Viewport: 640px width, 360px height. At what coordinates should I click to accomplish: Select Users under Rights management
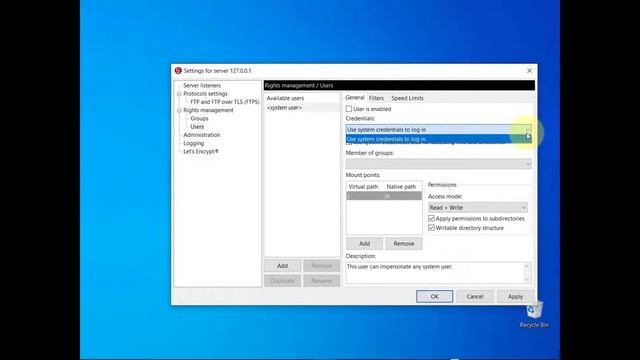click(197, 127)
